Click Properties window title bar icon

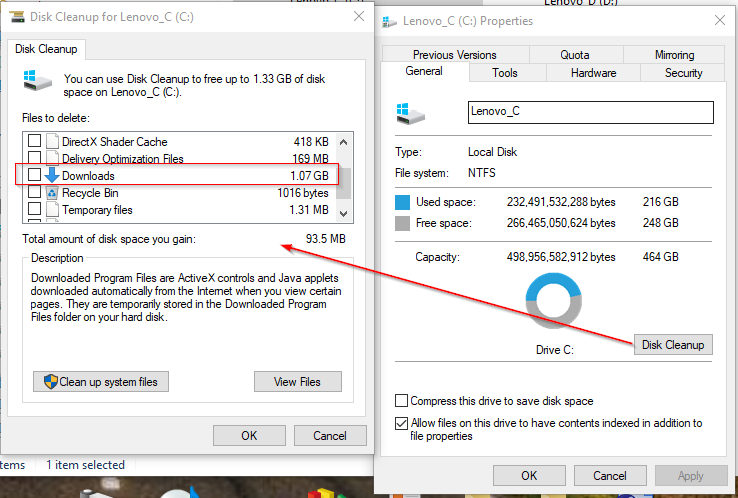(389, 21)
